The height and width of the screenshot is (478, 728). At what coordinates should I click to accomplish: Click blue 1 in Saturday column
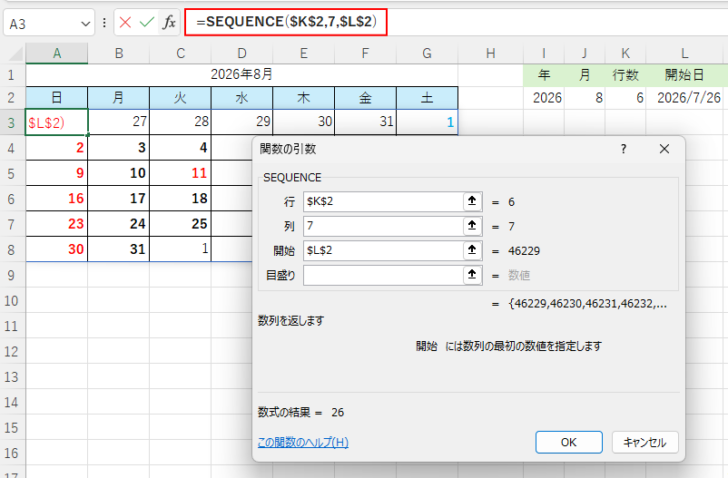pos(427,123)
